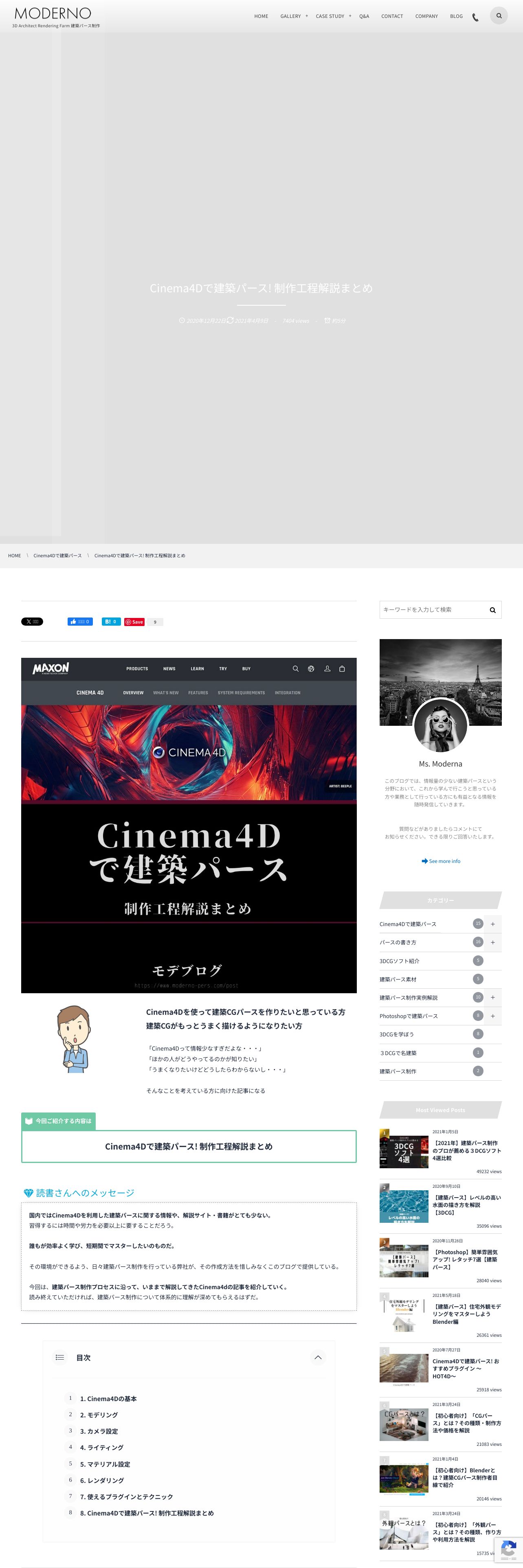This screenshot has width=523, height=1568.
Task: Jump to 1. Cinema4Dの基本
Action: click(x=108, y=1399)
